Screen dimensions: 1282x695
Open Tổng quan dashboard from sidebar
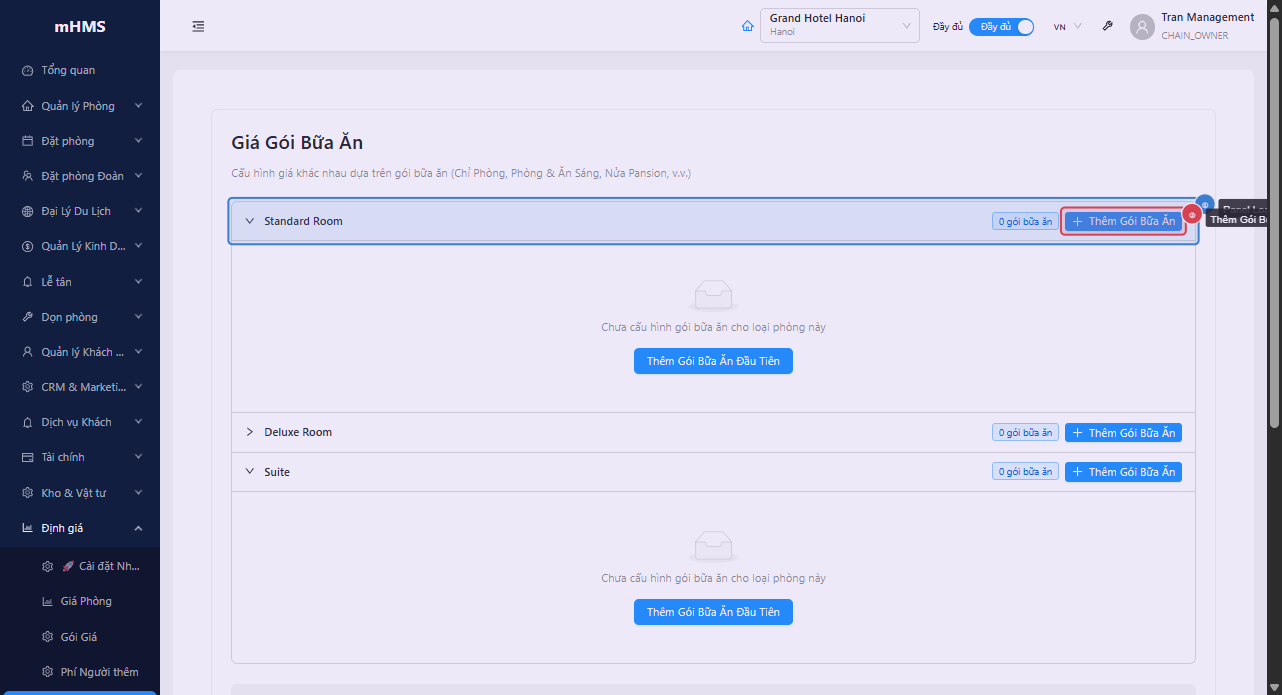[68, 71]
